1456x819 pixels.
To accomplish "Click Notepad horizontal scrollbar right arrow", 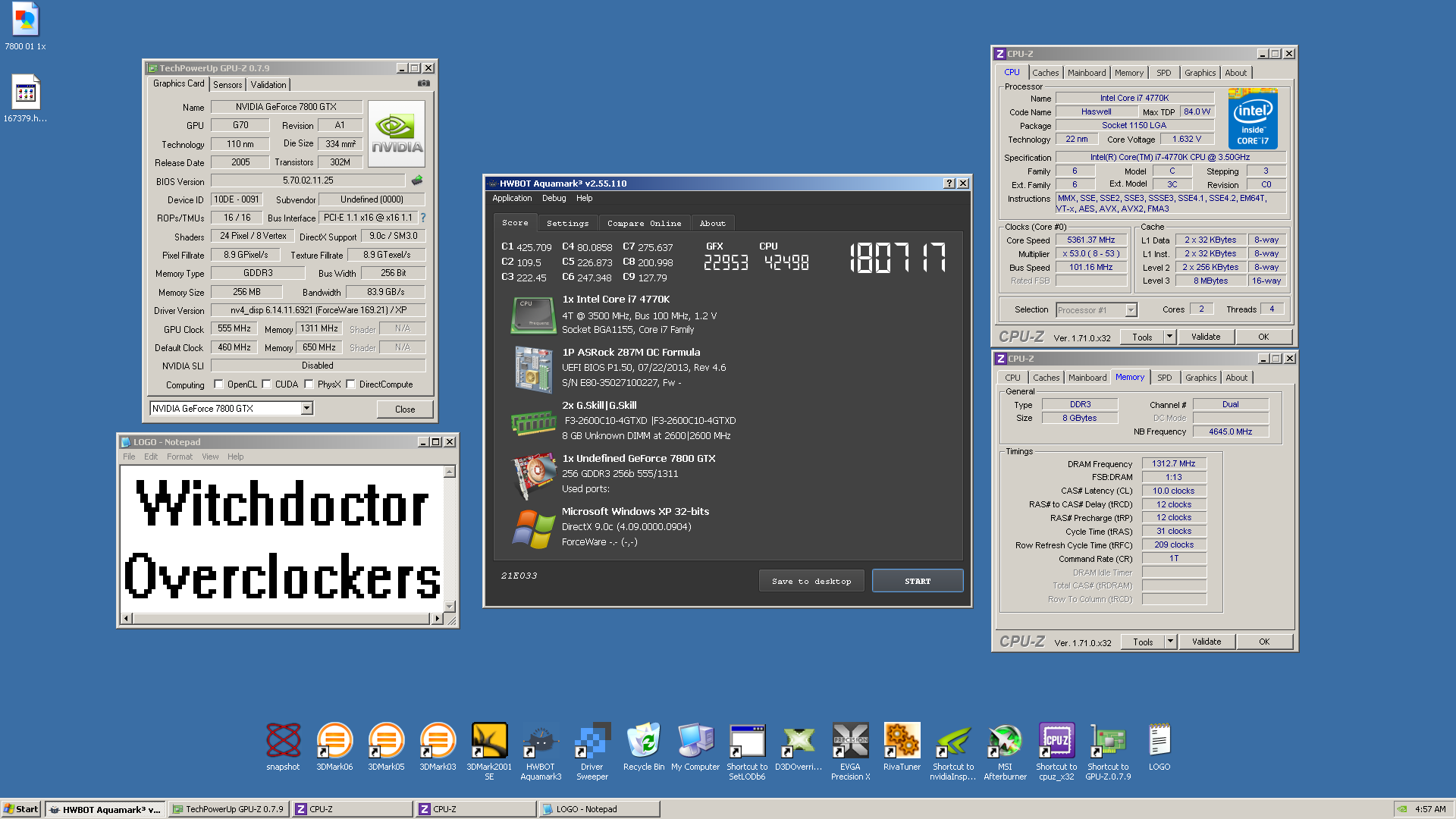I will pyautogui.click(x=437, y=619).
